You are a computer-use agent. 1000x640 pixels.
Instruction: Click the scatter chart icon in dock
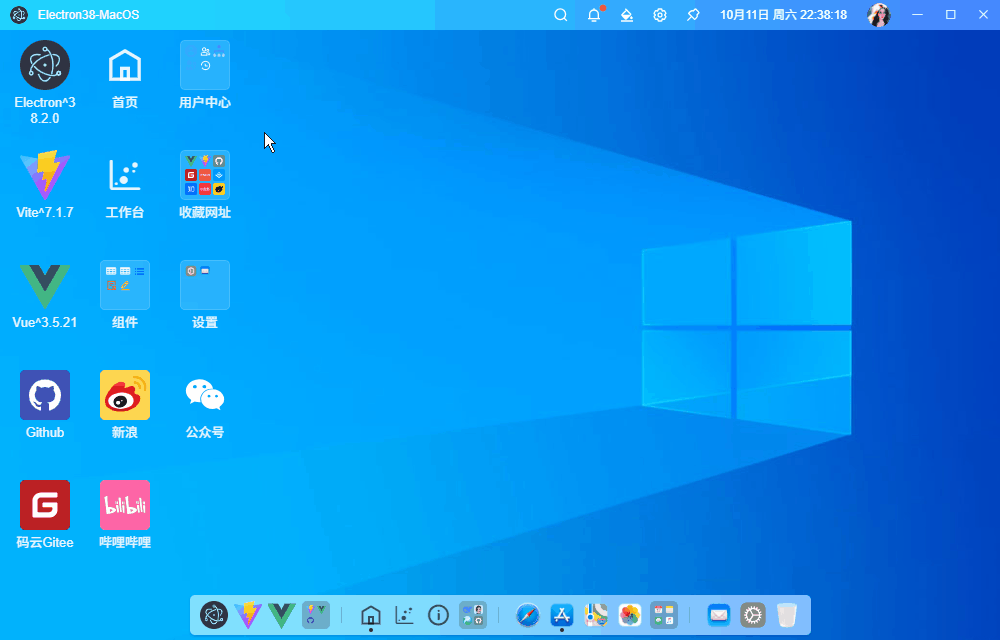point(404,615)
